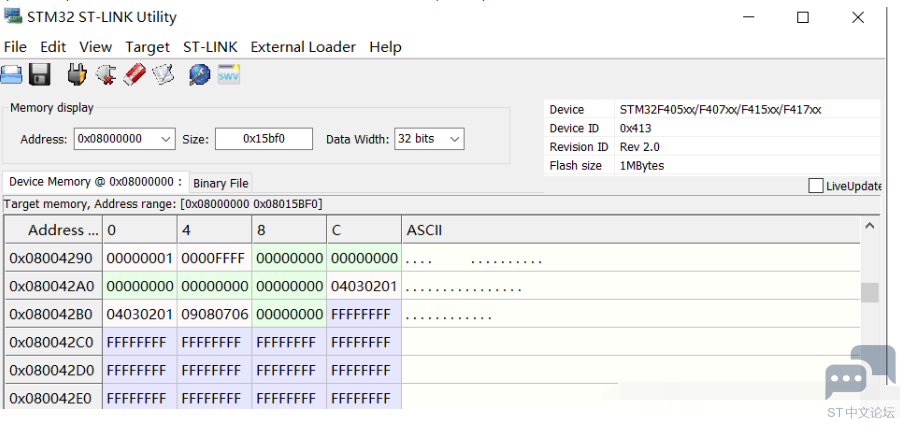This screenshot has width=904, height=428.
Task: Open the SWV viewer icon
Action: tap(229, 74)
